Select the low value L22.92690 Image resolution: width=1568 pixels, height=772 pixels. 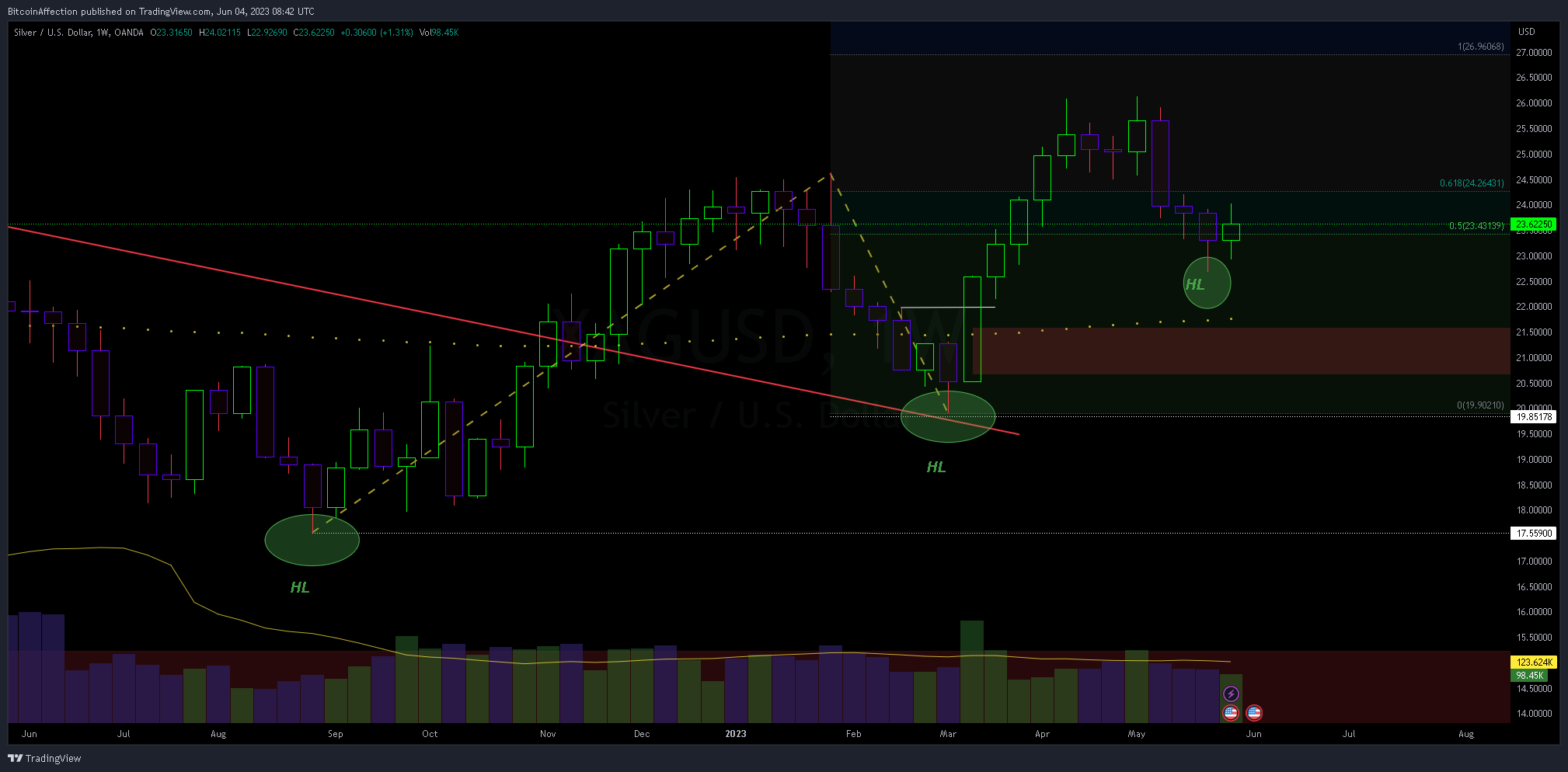click(267, 33)
